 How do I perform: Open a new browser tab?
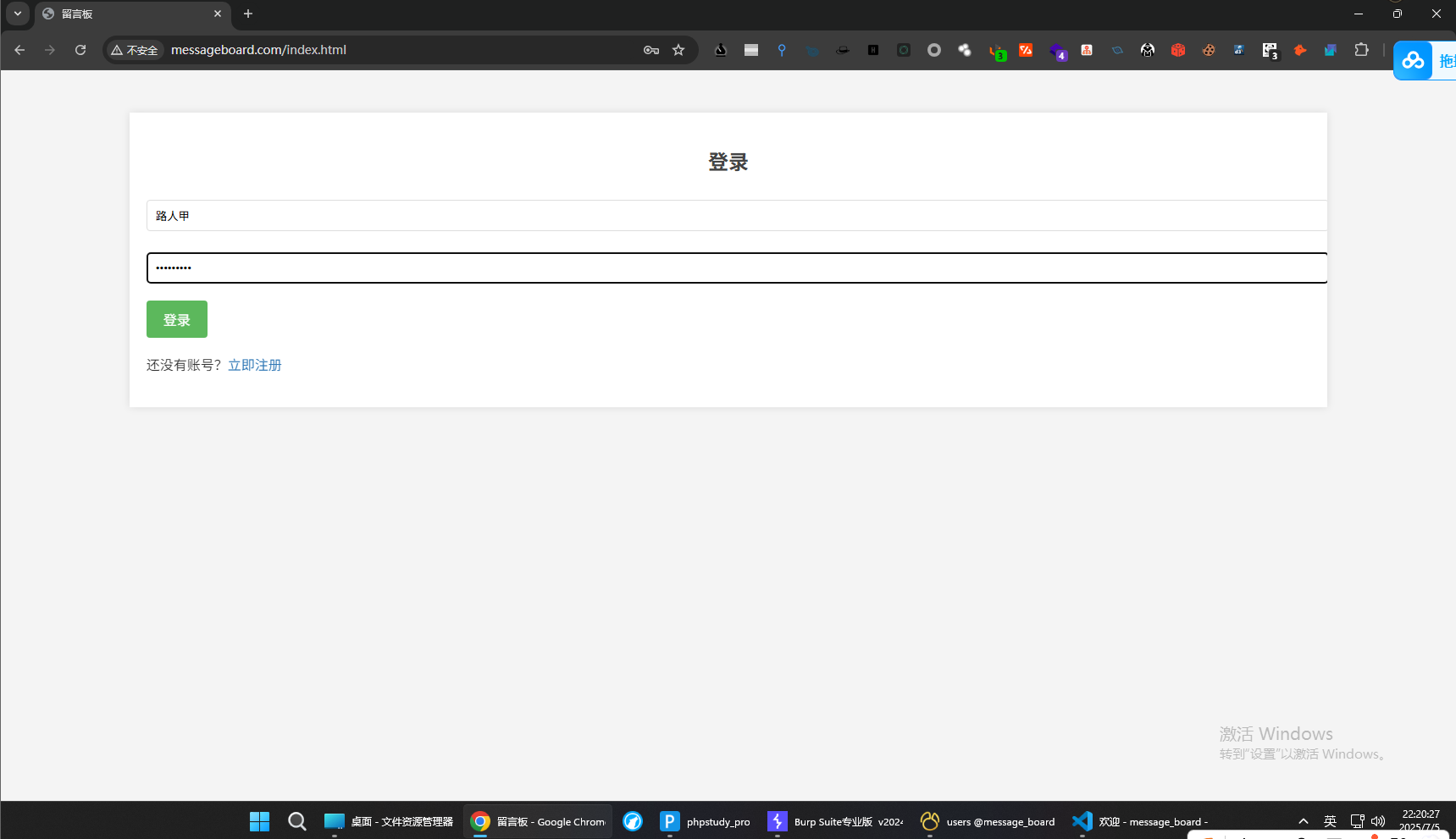coord(247,14)
